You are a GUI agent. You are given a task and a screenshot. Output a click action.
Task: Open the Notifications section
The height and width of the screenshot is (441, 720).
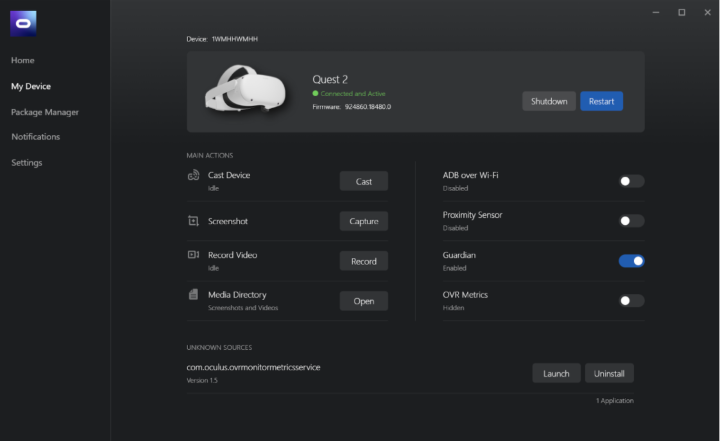[x=36, y=137]
